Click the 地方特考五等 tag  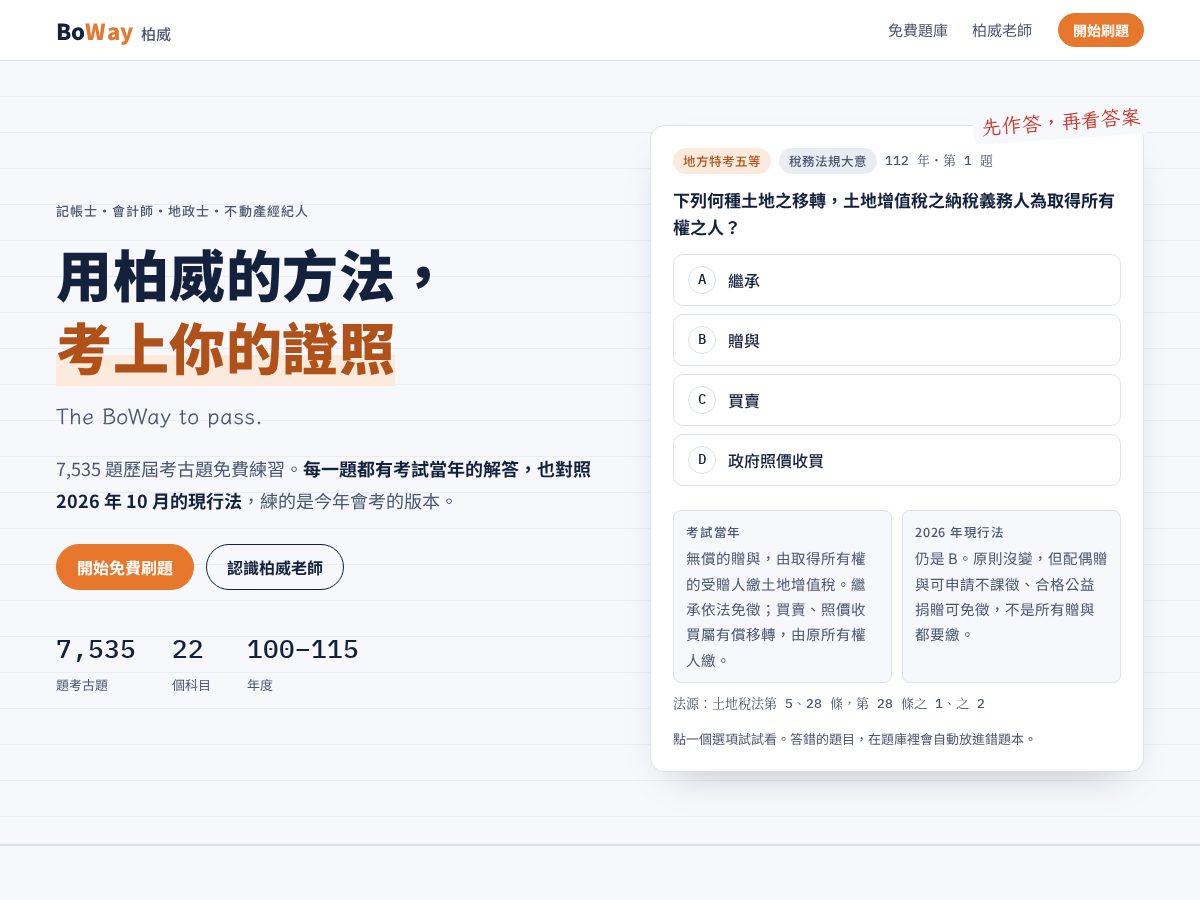[722, 161]
